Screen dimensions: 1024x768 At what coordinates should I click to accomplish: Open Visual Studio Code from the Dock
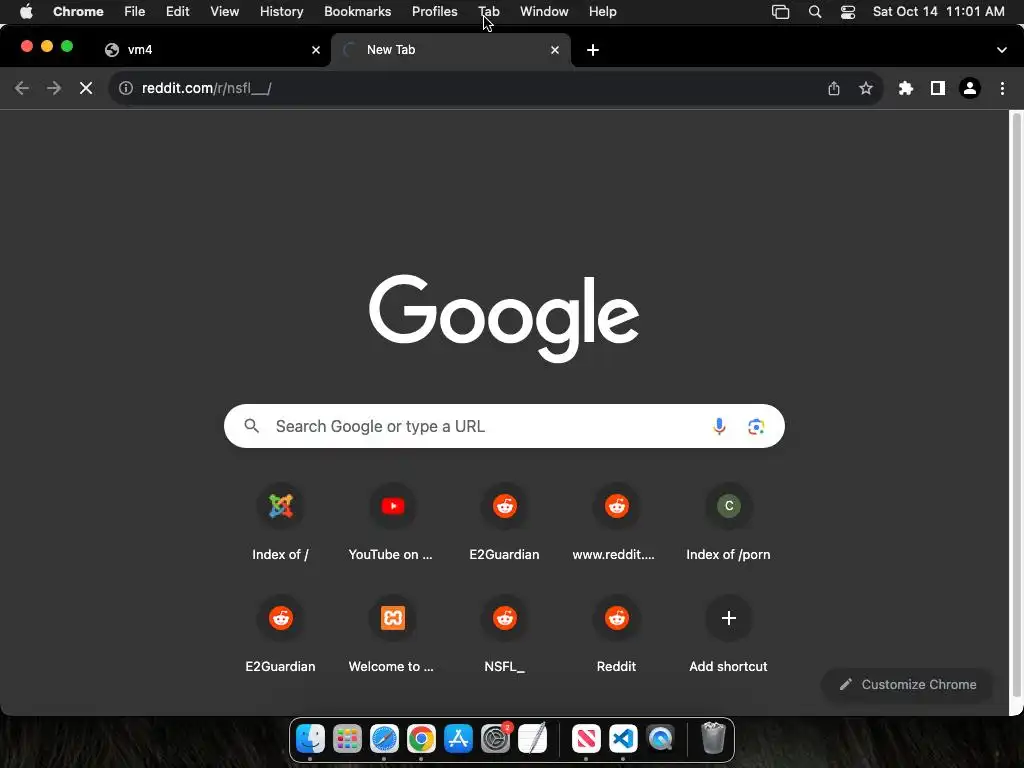[623, 739]
